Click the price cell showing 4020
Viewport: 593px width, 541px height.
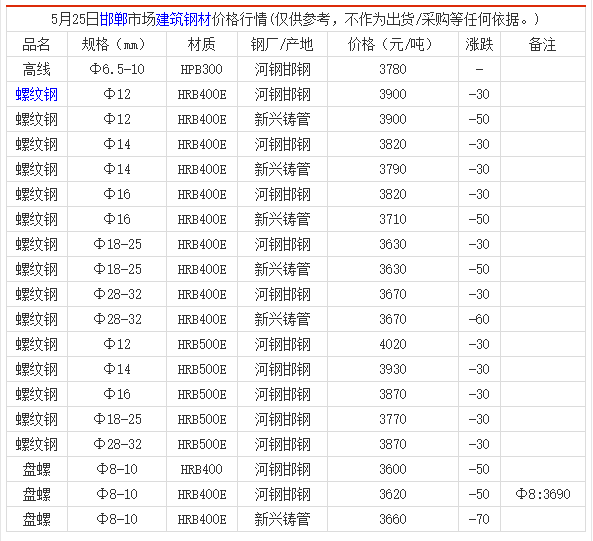tap(393, 344)
